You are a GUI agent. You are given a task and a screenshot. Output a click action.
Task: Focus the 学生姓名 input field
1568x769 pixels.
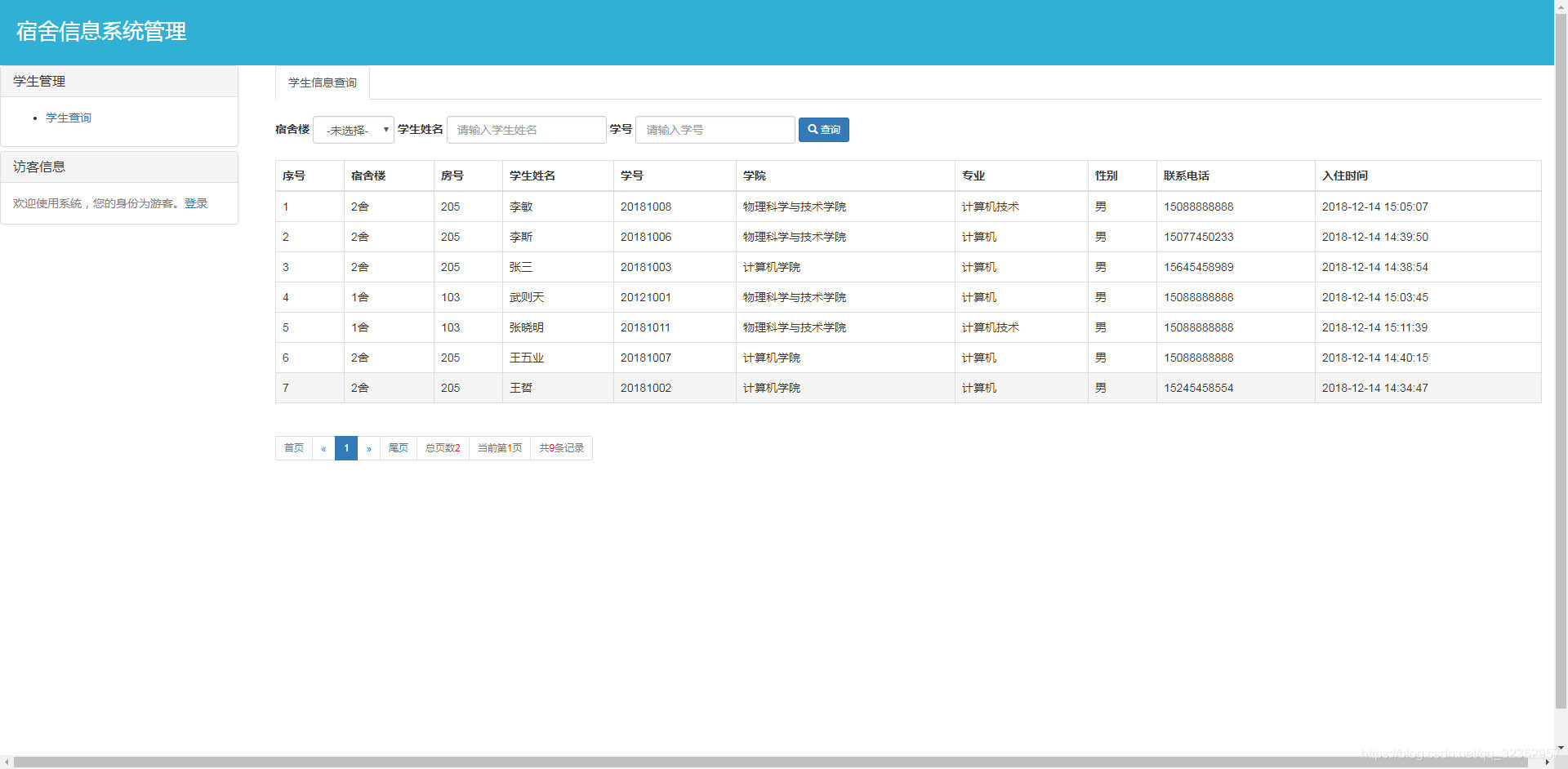[526, 130]
